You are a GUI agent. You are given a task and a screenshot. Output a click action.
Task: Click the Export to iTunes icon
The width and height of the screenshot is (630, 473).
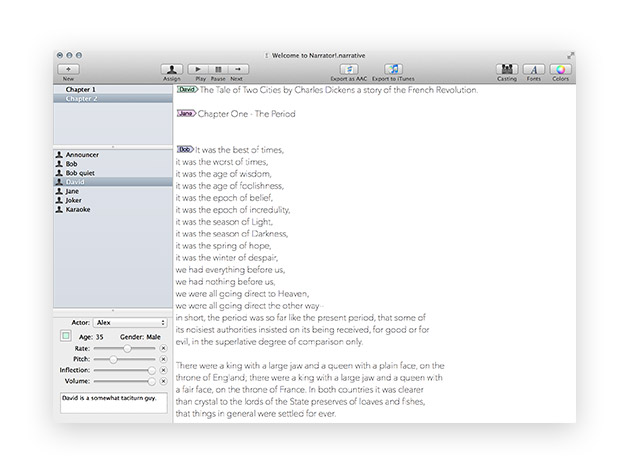point(394,70)
